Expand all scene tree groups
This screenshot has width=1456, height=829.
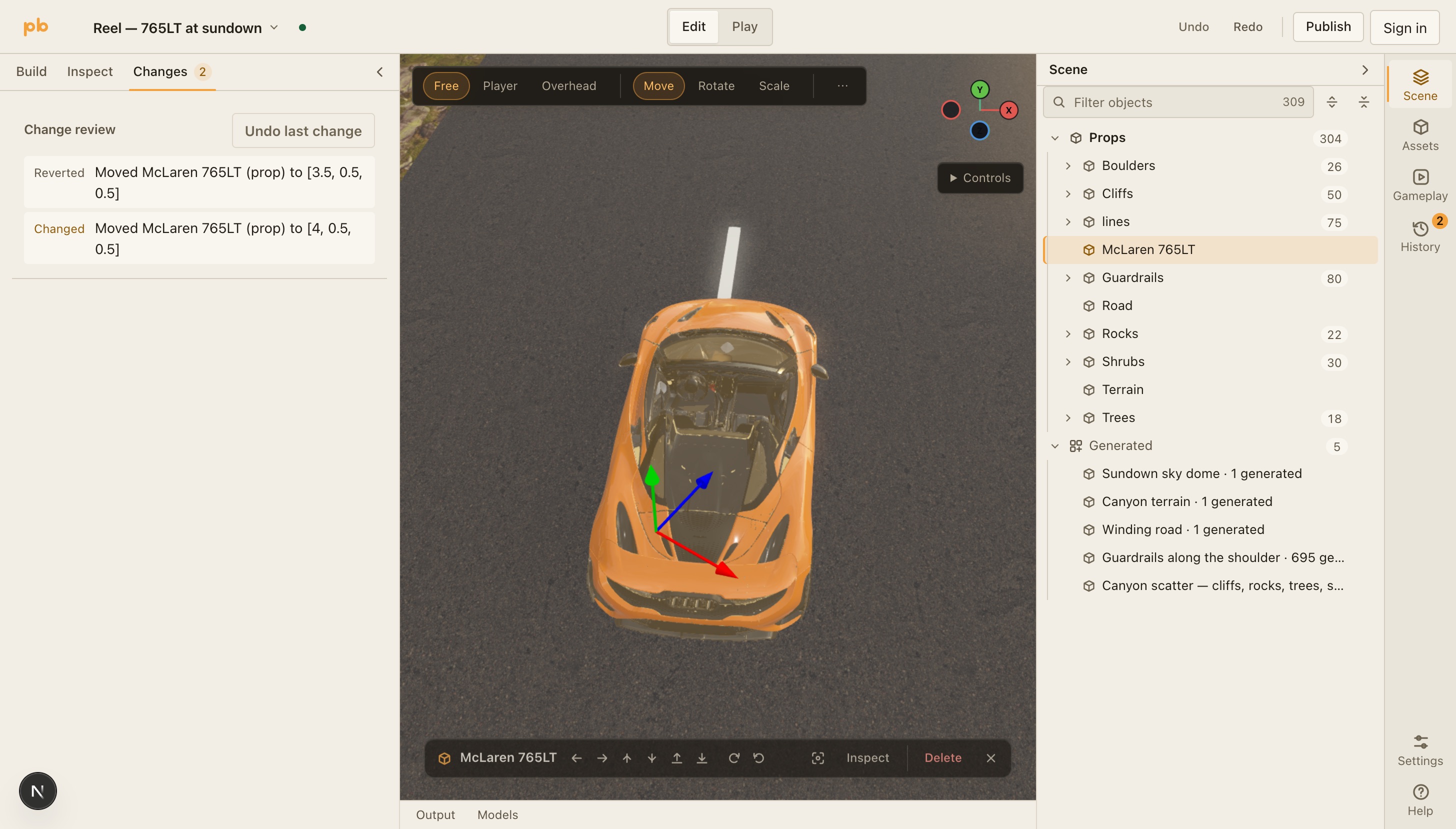pyautogui.click(x=1331, y=102)
